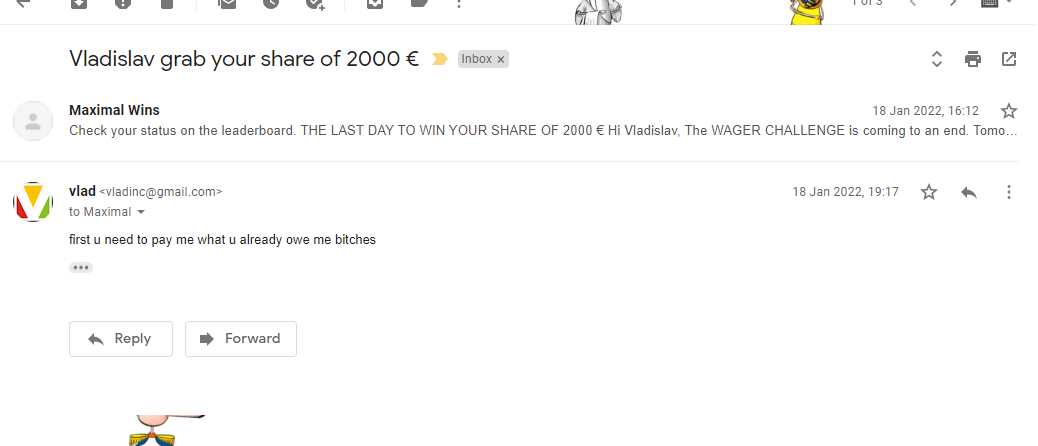This screenshot has width=1038, height=446.
Task: Toggle the yellow importance marker
Action: pyautogui.click(x=439, y=59)
